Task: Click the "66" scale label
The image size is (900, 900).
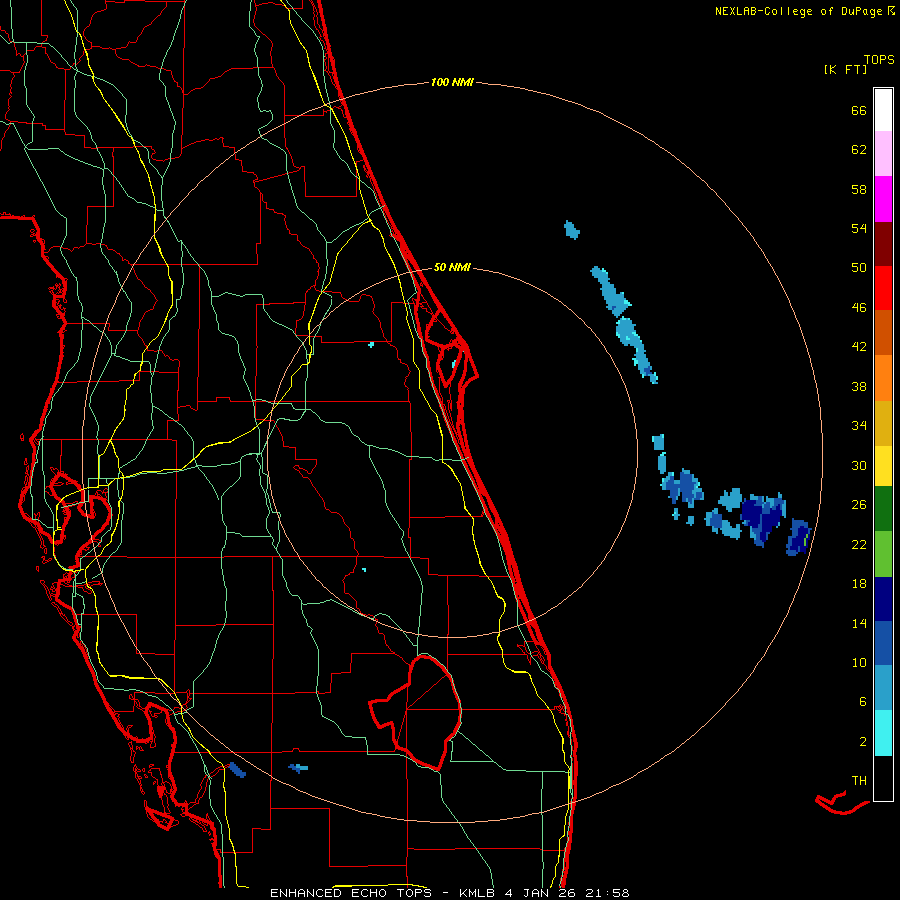Action: click(x=859, y=110)
